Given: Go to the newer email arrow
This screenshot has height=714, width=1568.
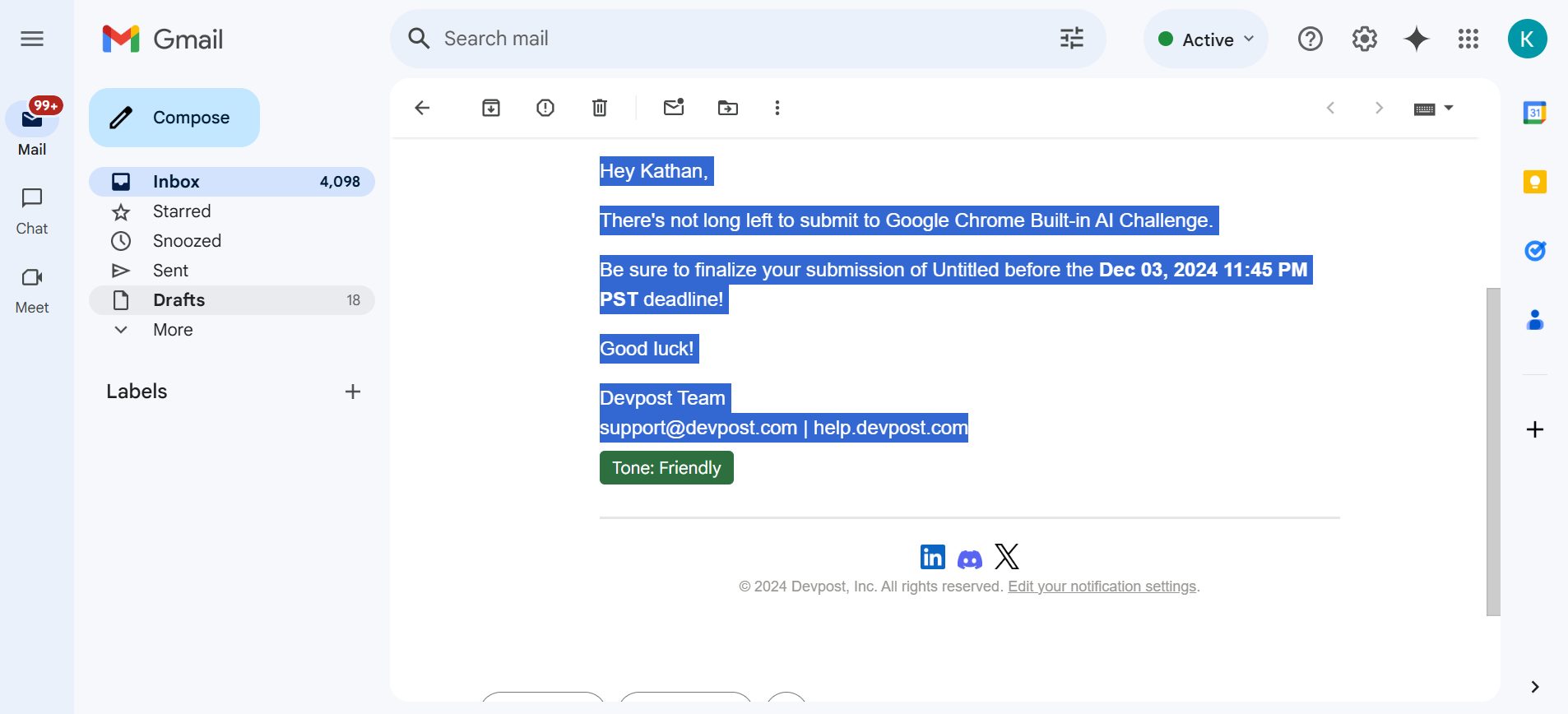Looking at the screenshot, I should pos(1330,108).
